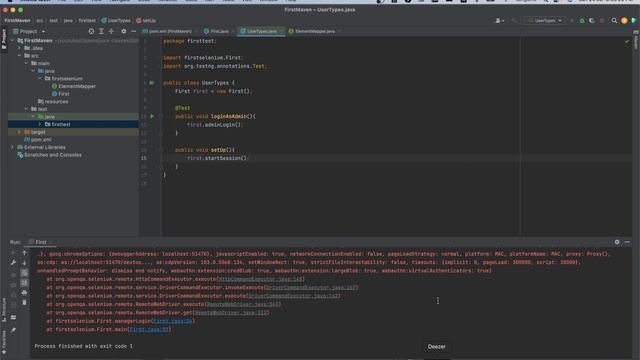Click the Search Everywhere magnifier icon
The image size is (640, 360).
[614, 20]
